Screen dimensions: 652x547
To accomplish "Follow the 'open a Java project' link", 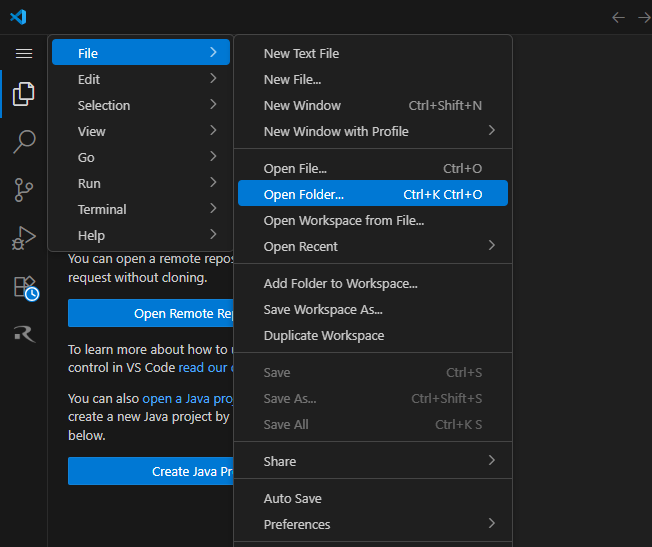I will tap(186, 398).
